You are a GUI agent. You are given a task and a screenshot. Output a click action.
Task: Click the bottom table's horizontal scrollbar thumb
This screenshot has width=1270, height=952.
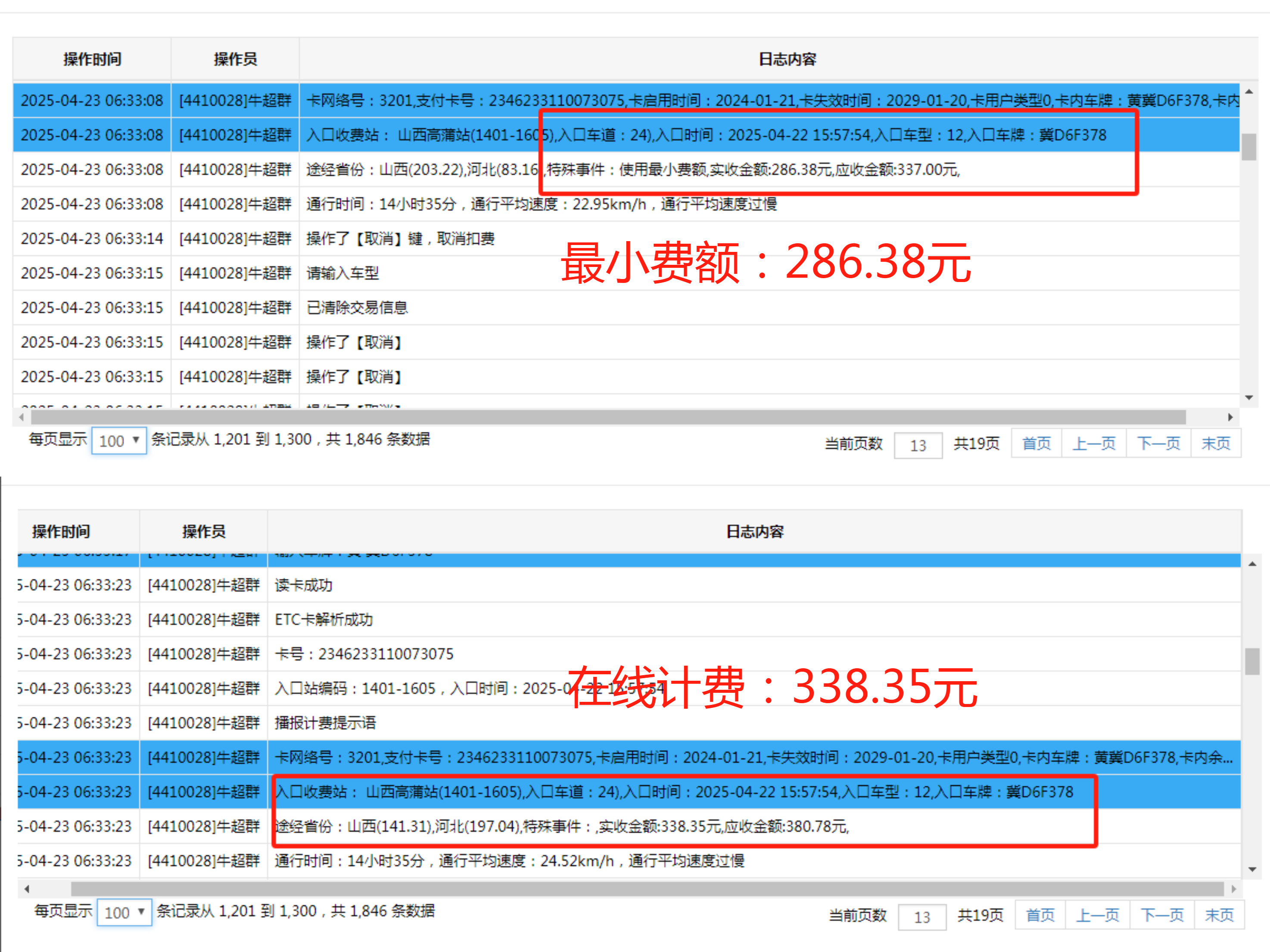(647, 889)
